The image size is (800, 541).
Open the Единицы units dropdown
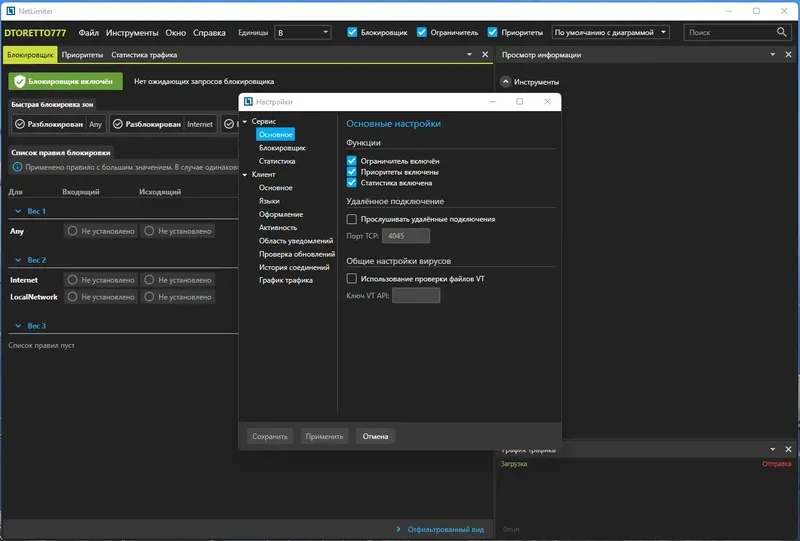pyautogui.click(x=303, y=32)
